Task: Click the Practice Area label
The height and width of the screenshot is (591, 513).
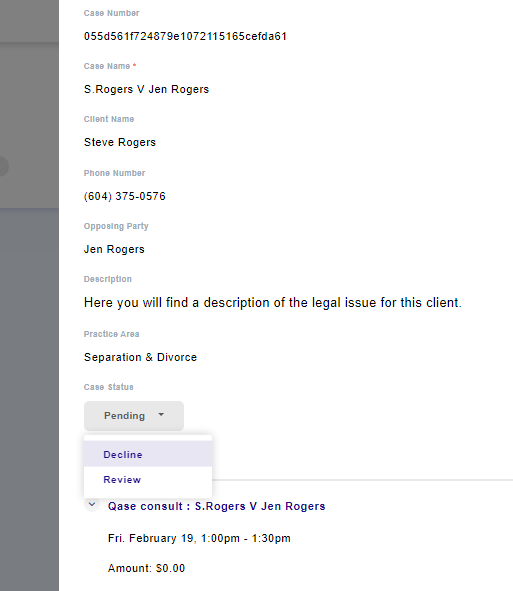Action: [112, 334]
